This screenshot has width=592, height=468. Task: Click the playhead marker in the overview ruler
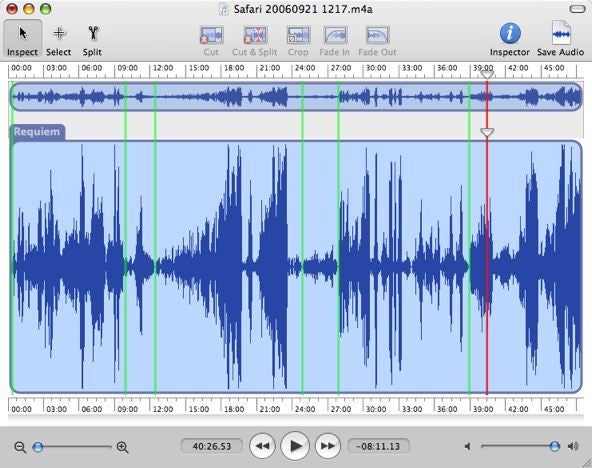[487, 75]
